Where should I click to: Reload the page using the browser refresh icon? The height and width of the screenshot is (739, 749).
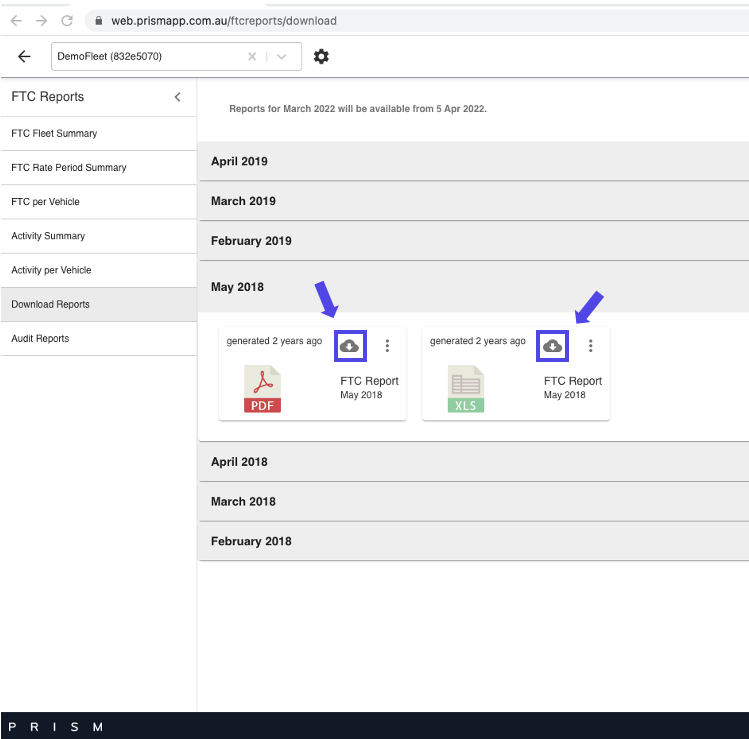[67, 20]
